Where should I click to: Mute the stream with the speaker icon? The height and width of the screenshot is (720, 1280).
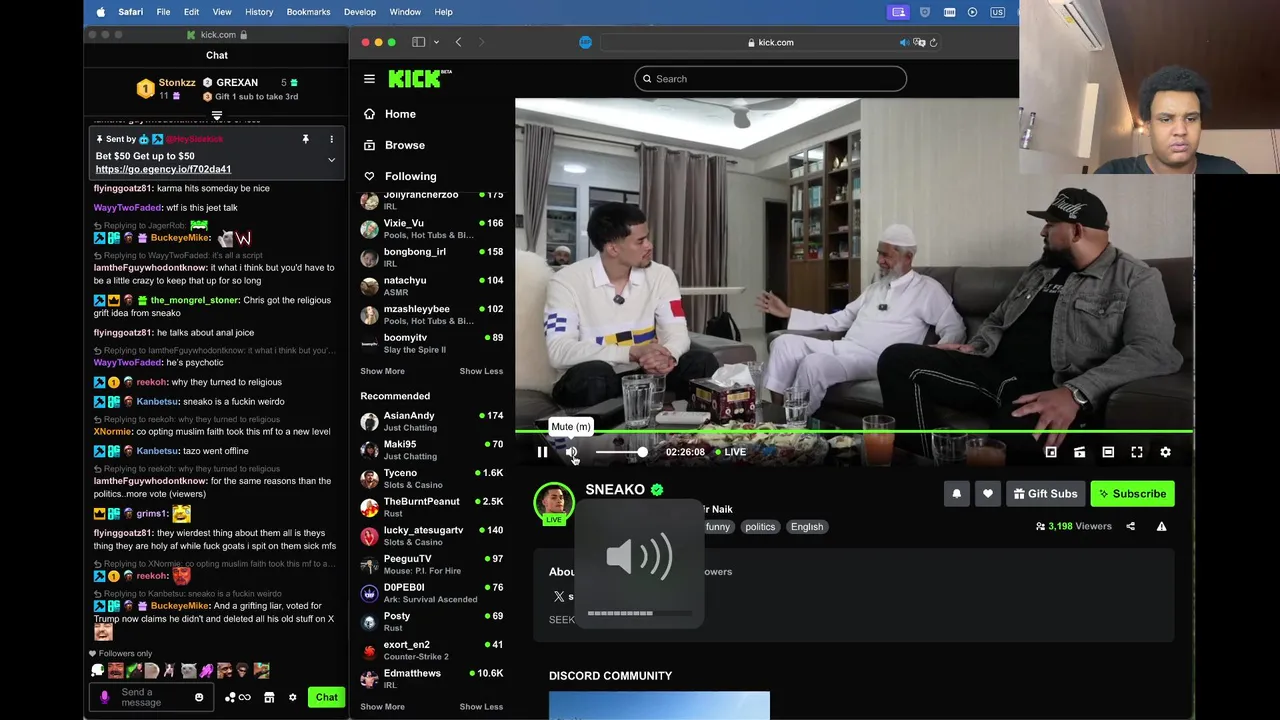coord(571,452)
